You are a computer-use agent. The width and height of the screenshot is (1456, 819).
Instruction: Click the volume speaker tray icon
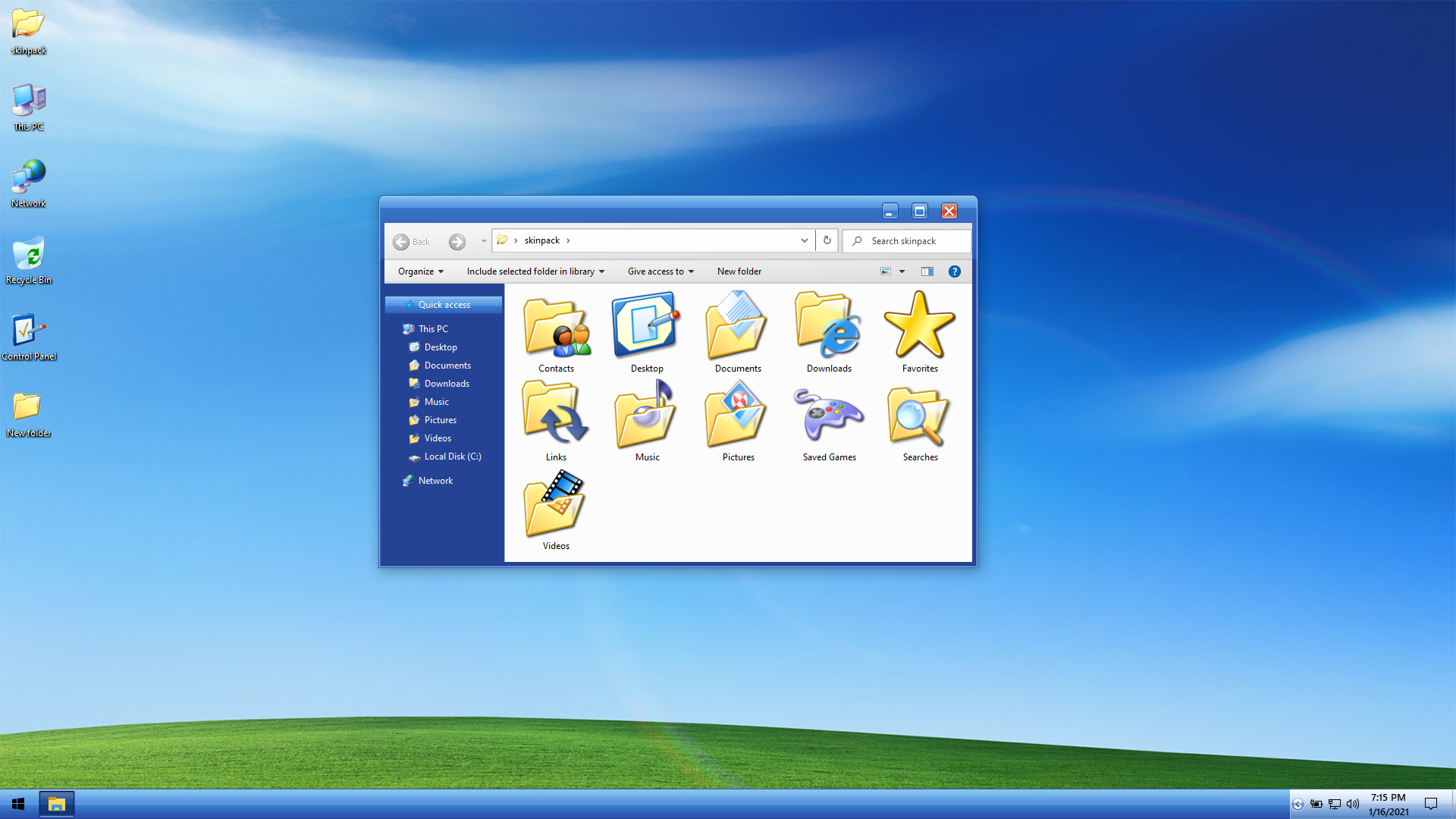[x=1352, y=804]
